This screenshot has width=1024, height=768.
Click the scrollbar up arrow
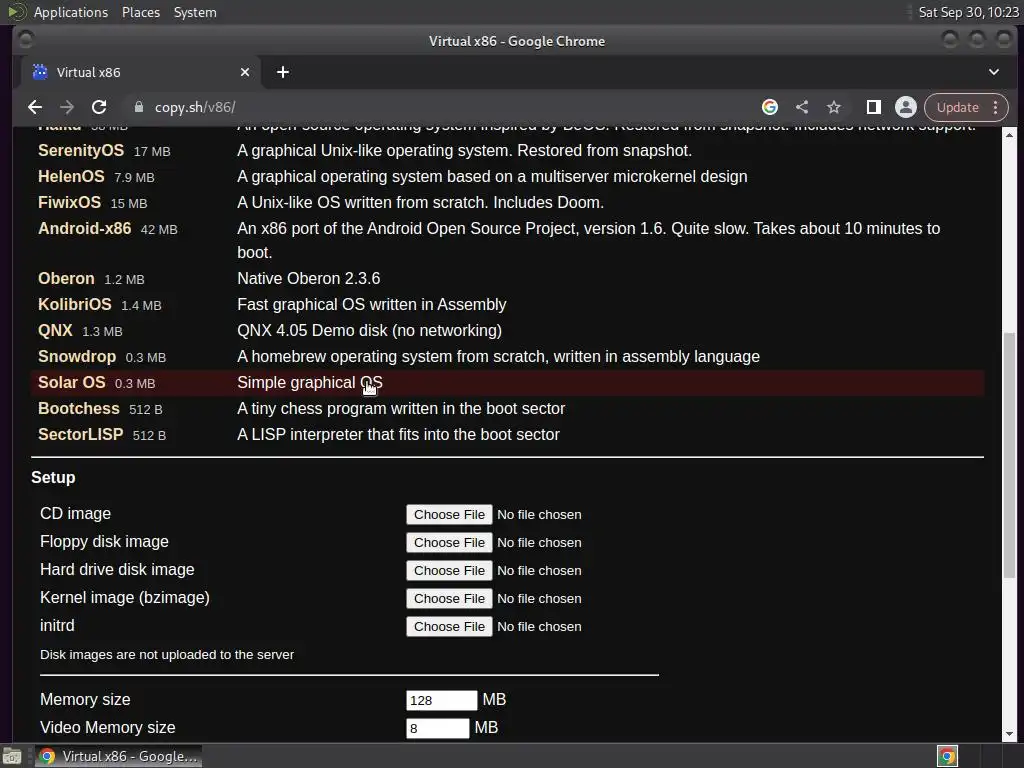tap(1010, 135)
